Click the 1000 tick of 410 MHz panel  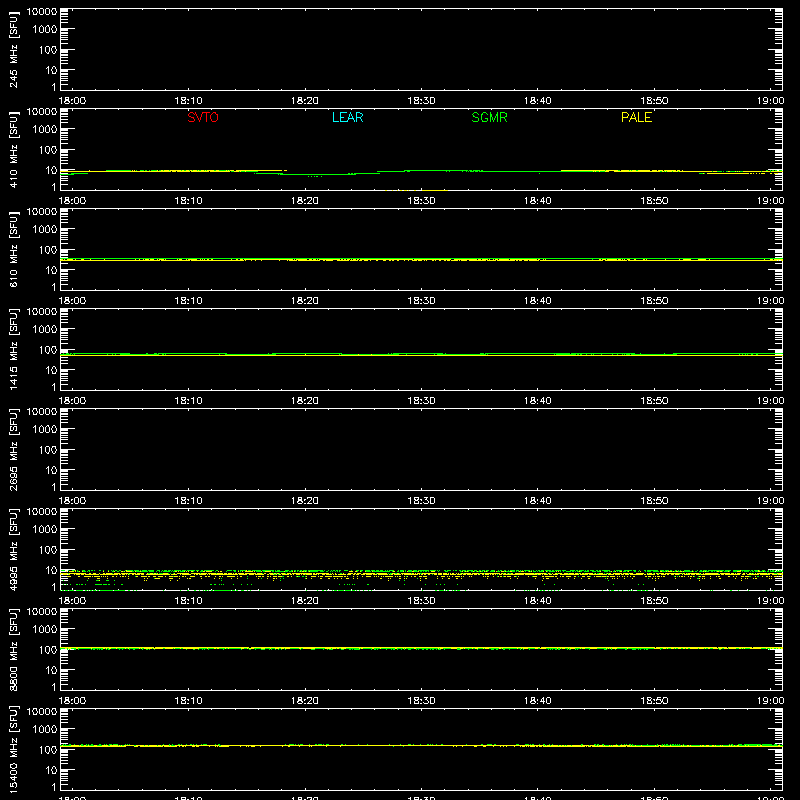pyautogui.click(x=45, y=130)
